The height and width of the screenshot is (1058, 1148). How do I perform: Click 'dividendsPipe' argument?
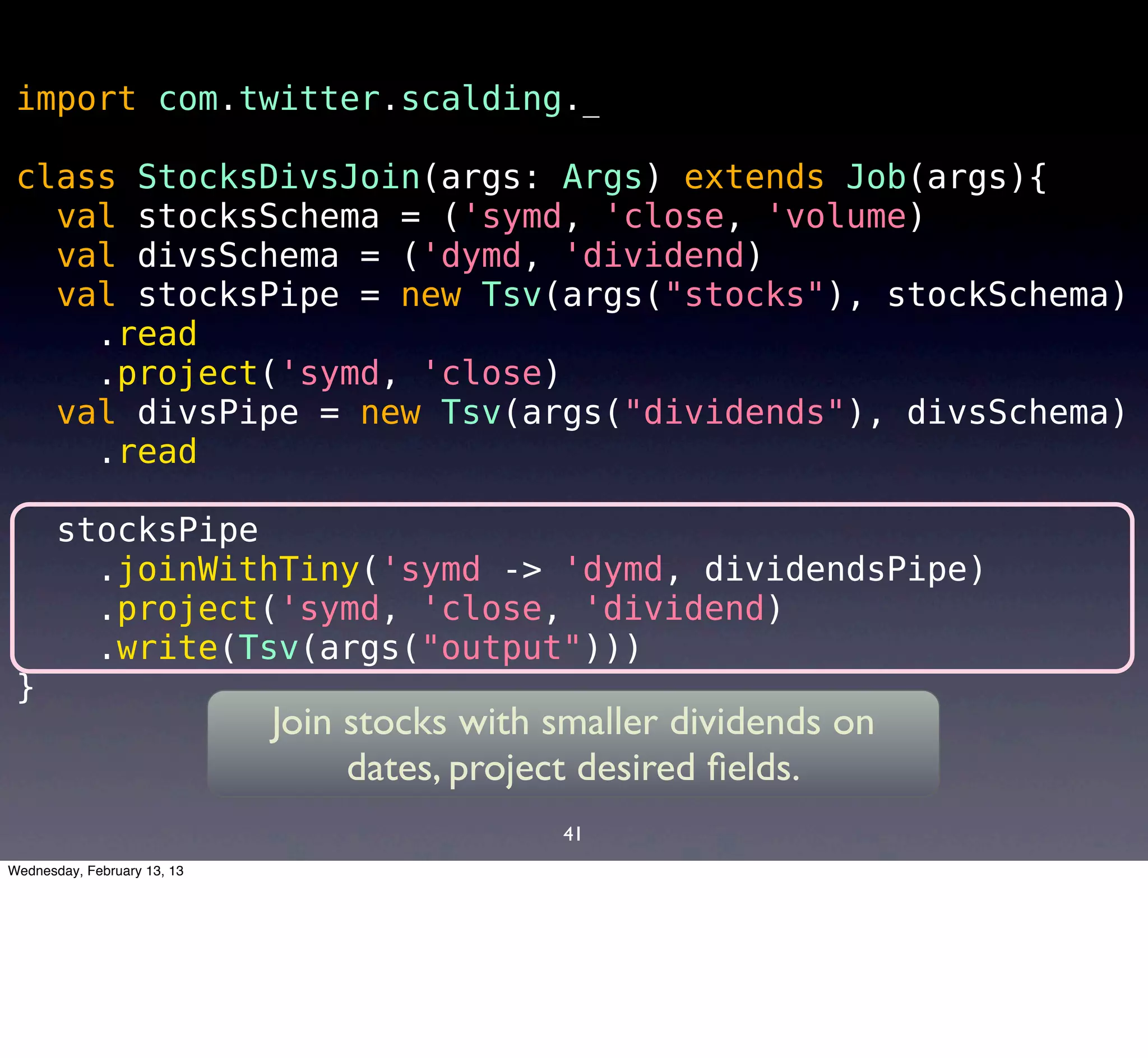click(836, 570)
